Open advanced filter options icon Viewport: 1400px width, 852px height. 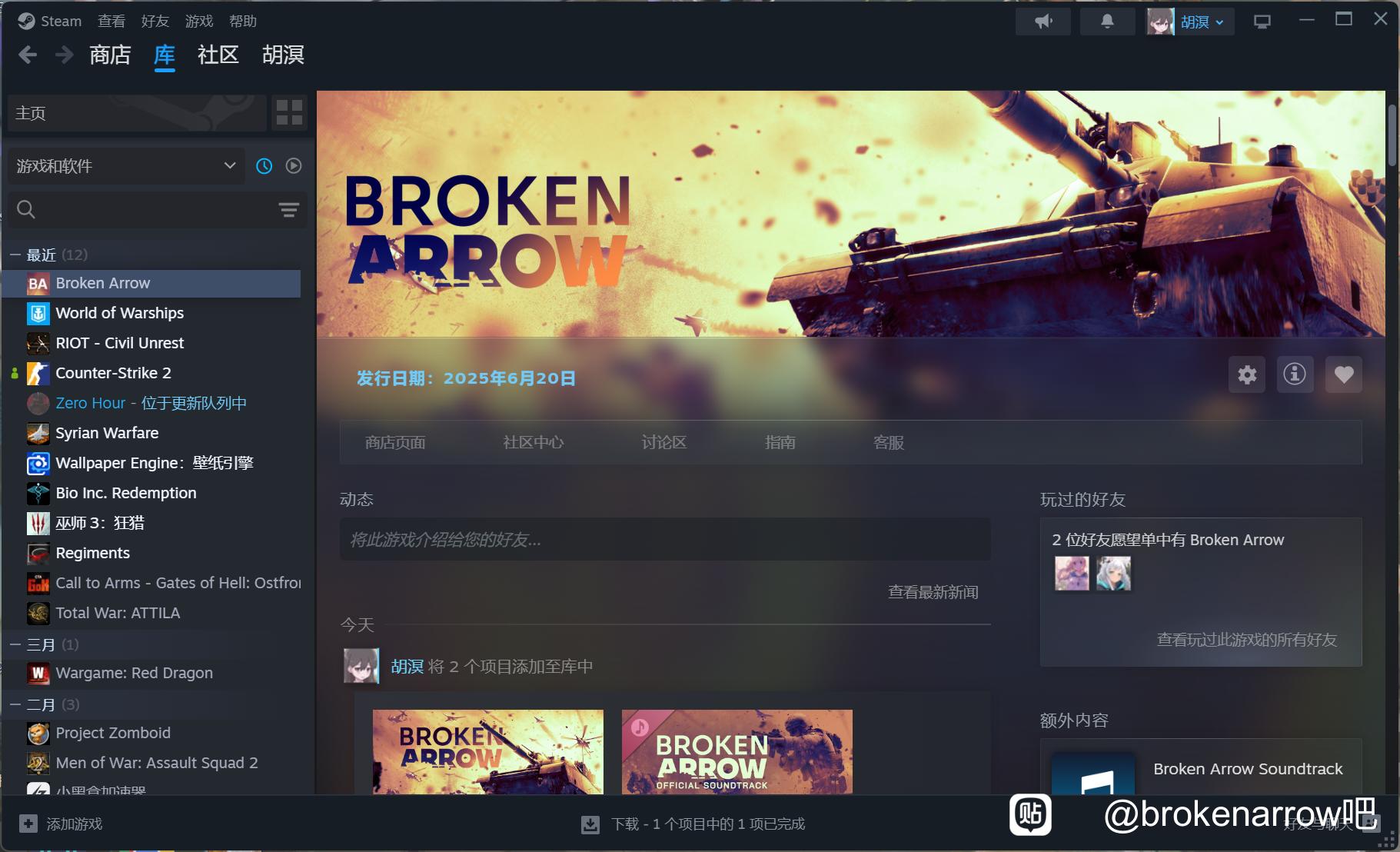coord(289,209)
